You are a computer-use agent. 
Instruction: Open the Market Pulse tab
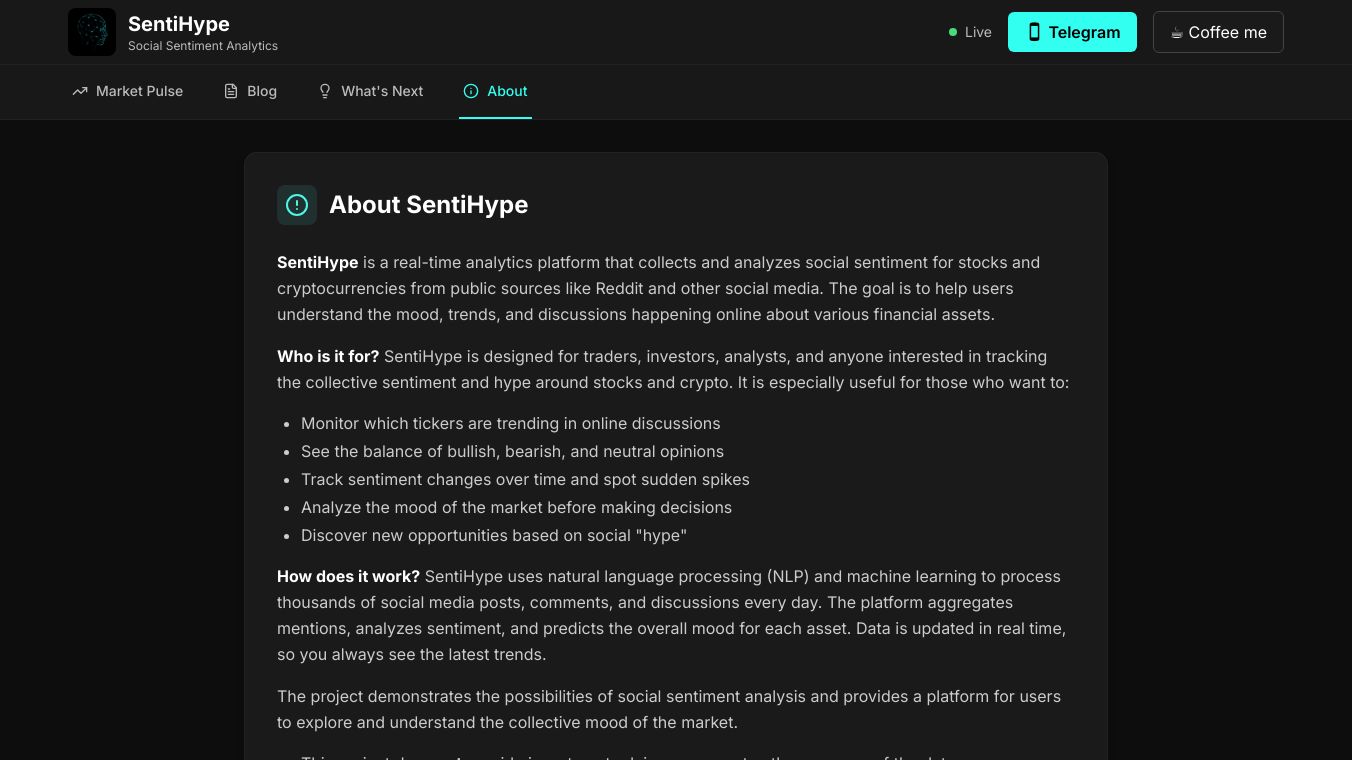pyautogui.click(x=139, y=91)
